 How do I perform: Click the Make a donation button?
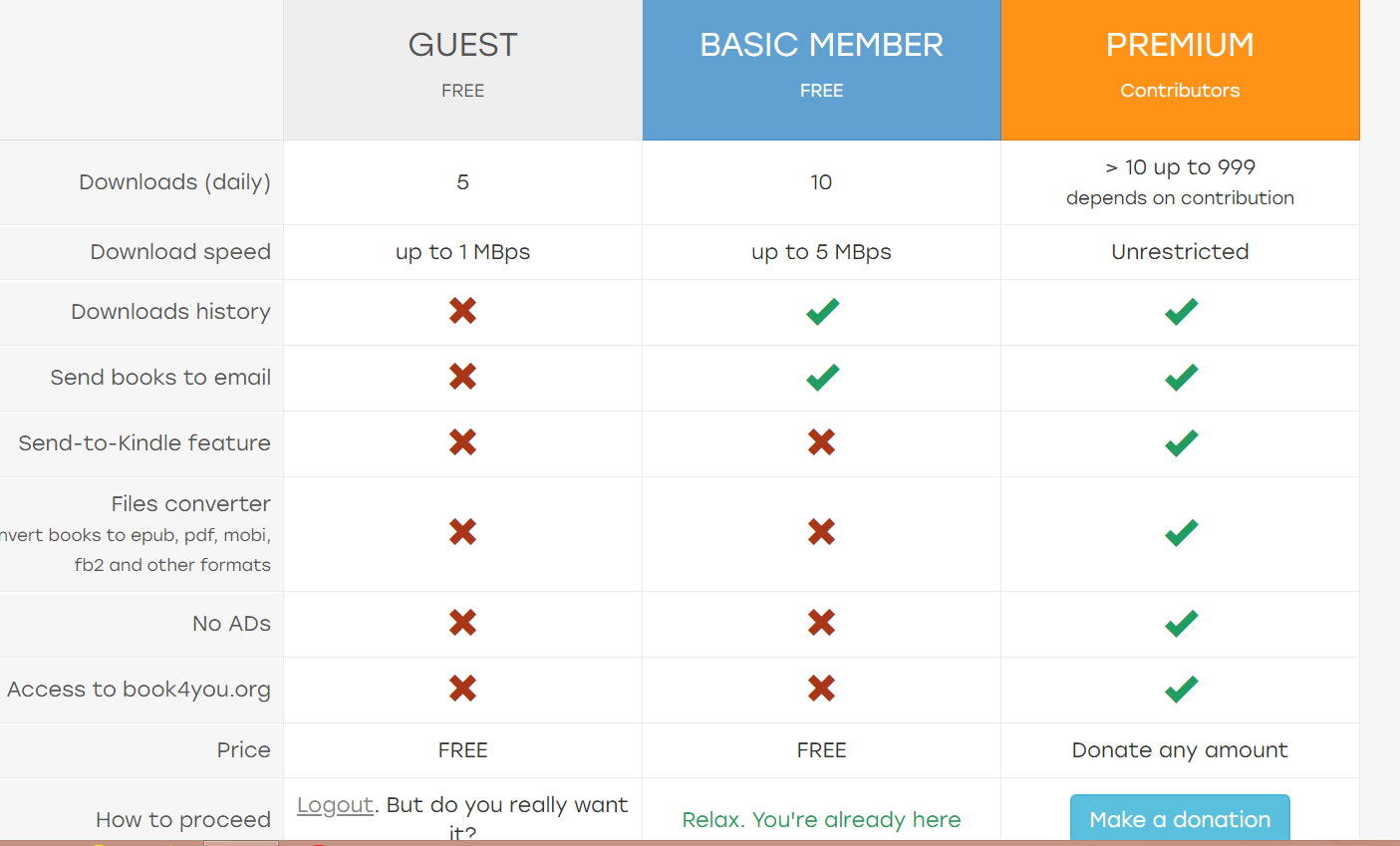point(1180,818)
